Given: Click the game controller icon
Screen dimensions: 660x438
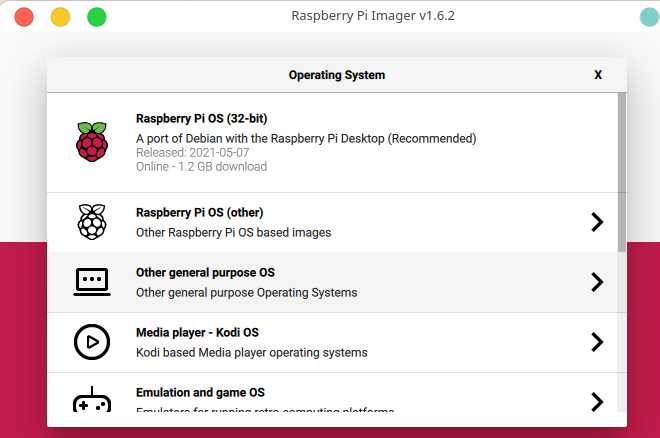Looking at the screenshot, I should 92,399.
